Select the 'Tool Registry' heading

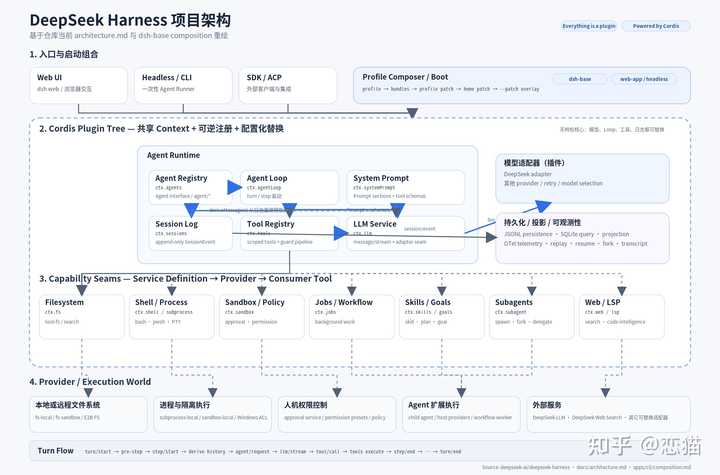click(x=270, y=224)
